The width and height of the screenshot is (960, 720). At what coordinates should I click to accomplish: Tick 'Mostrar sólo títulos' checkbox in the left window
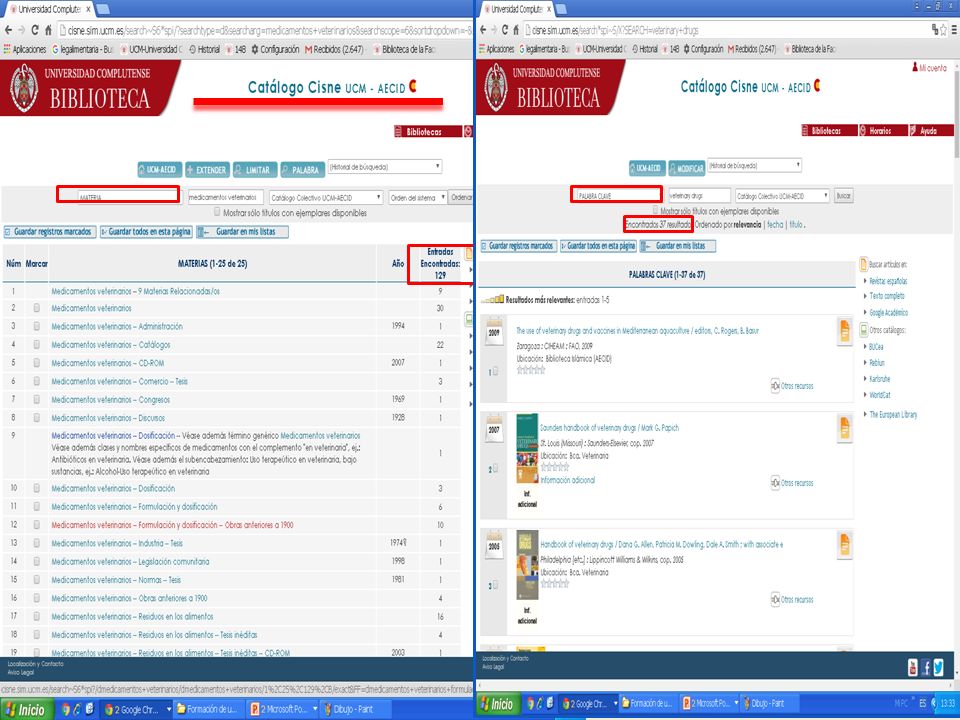(217, 212)
